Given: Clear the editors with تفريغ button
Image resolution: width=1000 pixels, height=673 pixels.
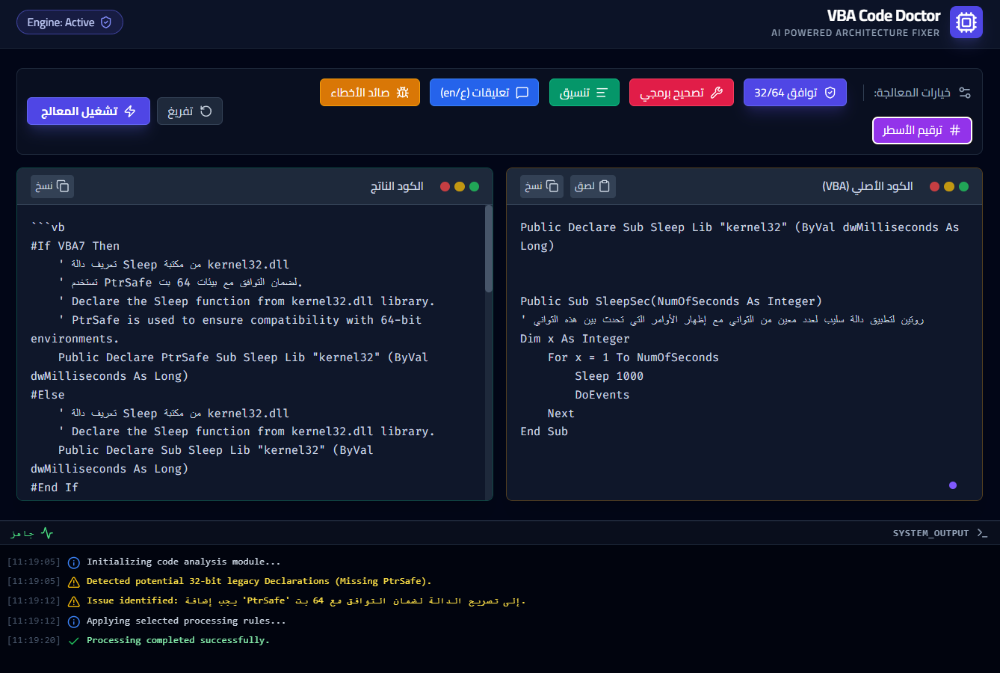Looking at the screenshot, I should click(x=189, y=111).
